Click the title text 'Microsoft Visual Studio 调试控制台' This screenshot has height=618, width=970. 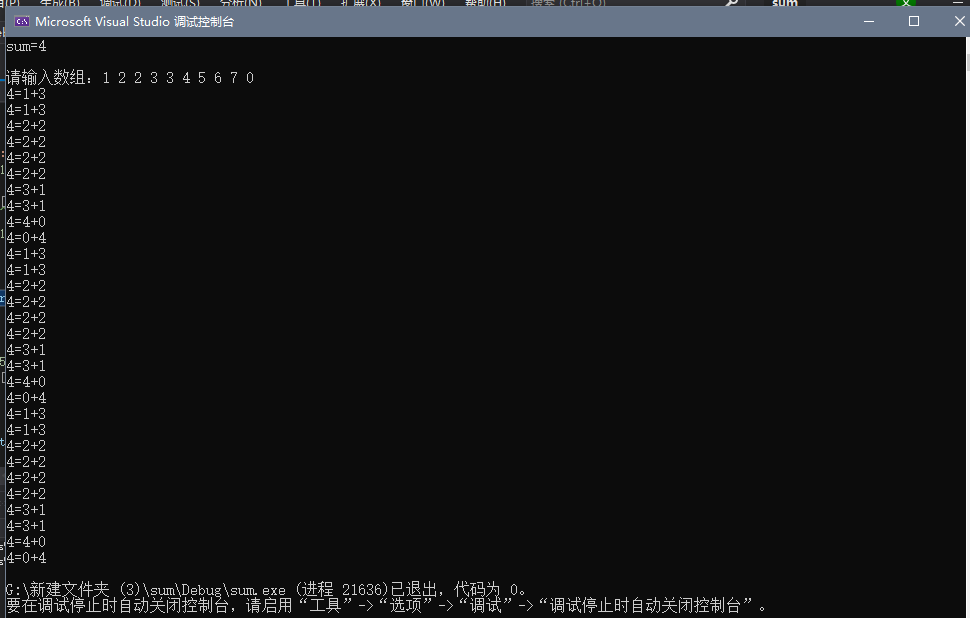click(x=135, y=22)
